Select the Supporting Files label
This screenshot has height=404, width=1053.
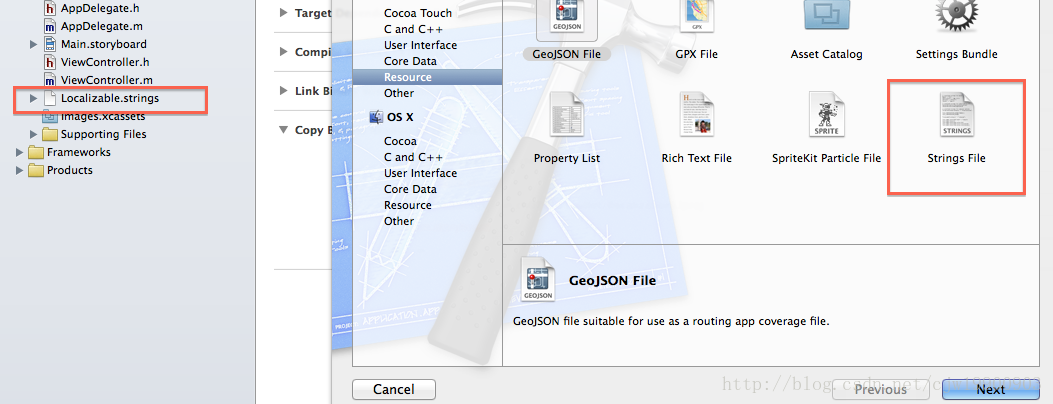[103, 134]
